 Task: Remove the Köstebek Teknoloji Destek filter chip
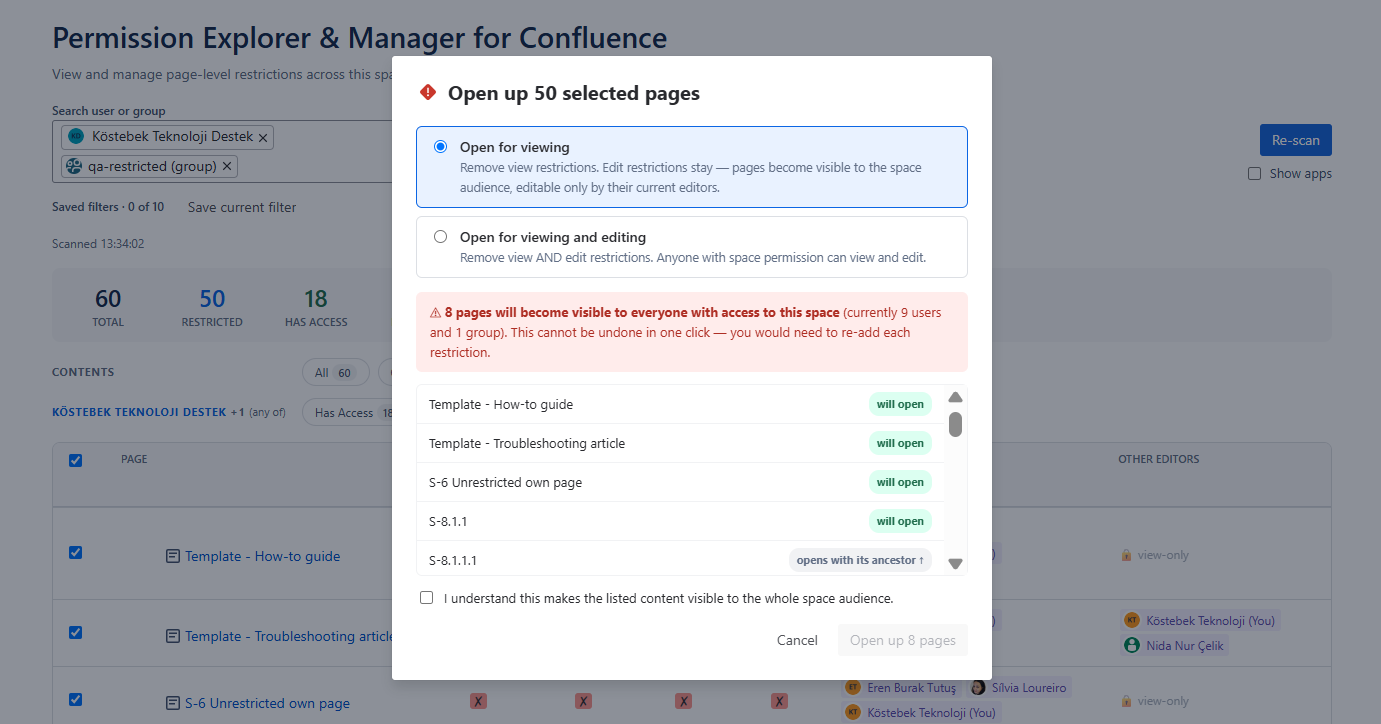tap(263, 137)
